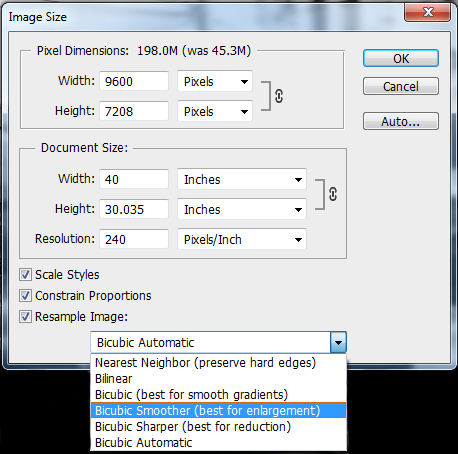This screenshot has width=458, height=454.
Task: Disable the Resample Image checkbox
Action: coord(25,317)
